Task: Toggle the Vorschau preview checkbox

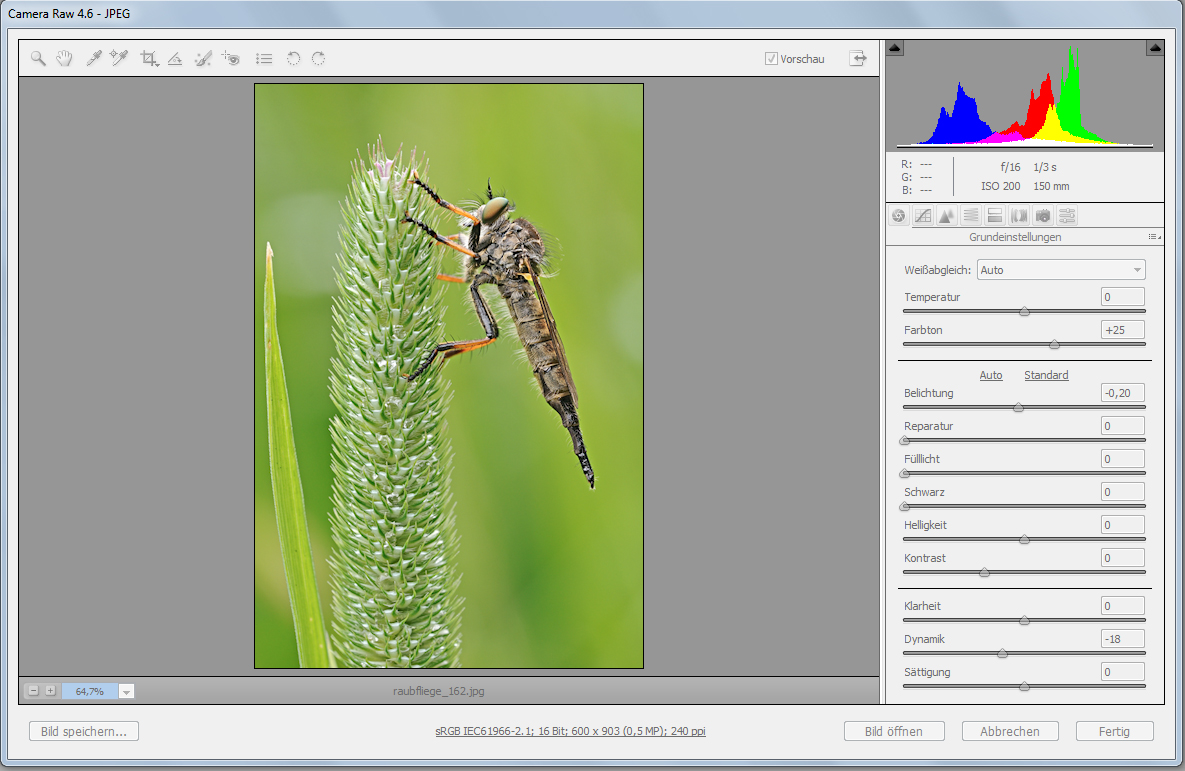Action: (x=771, y=58)
